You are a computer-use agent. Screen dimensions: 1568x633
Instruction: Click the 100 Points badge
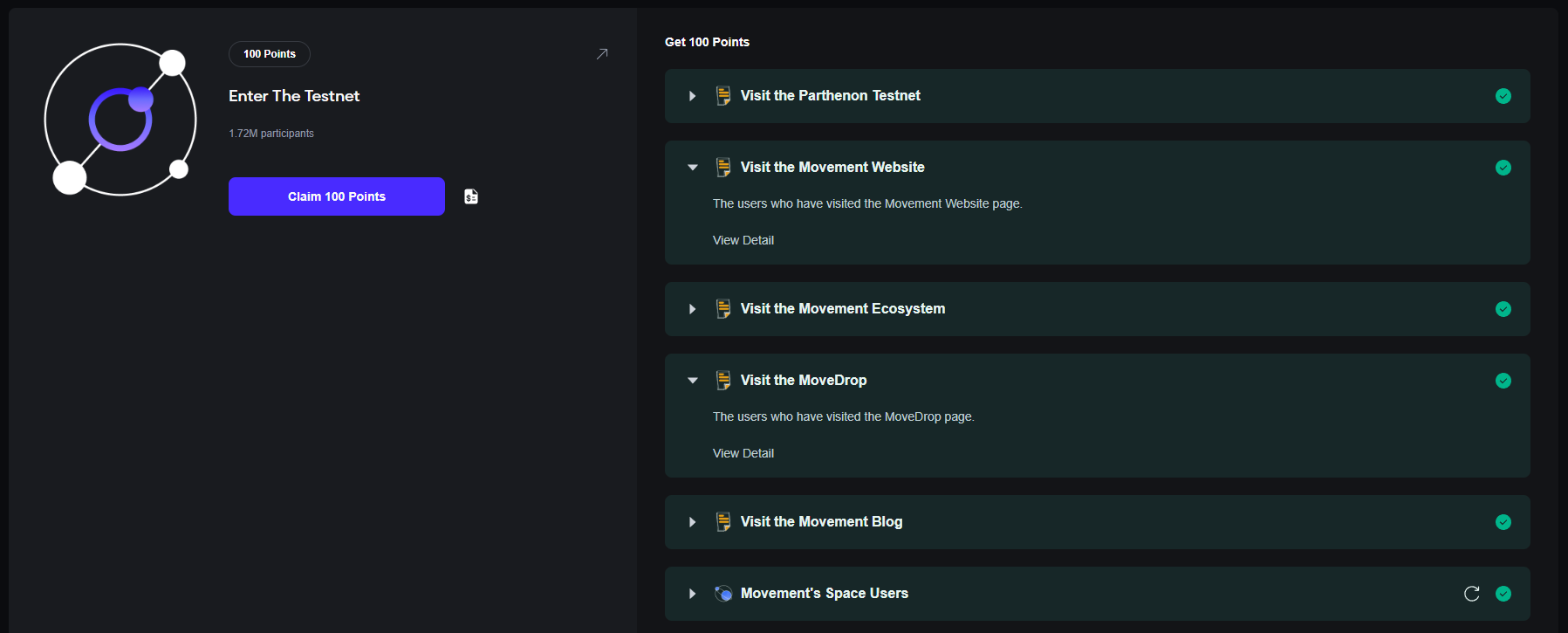[x=269, y=54]
